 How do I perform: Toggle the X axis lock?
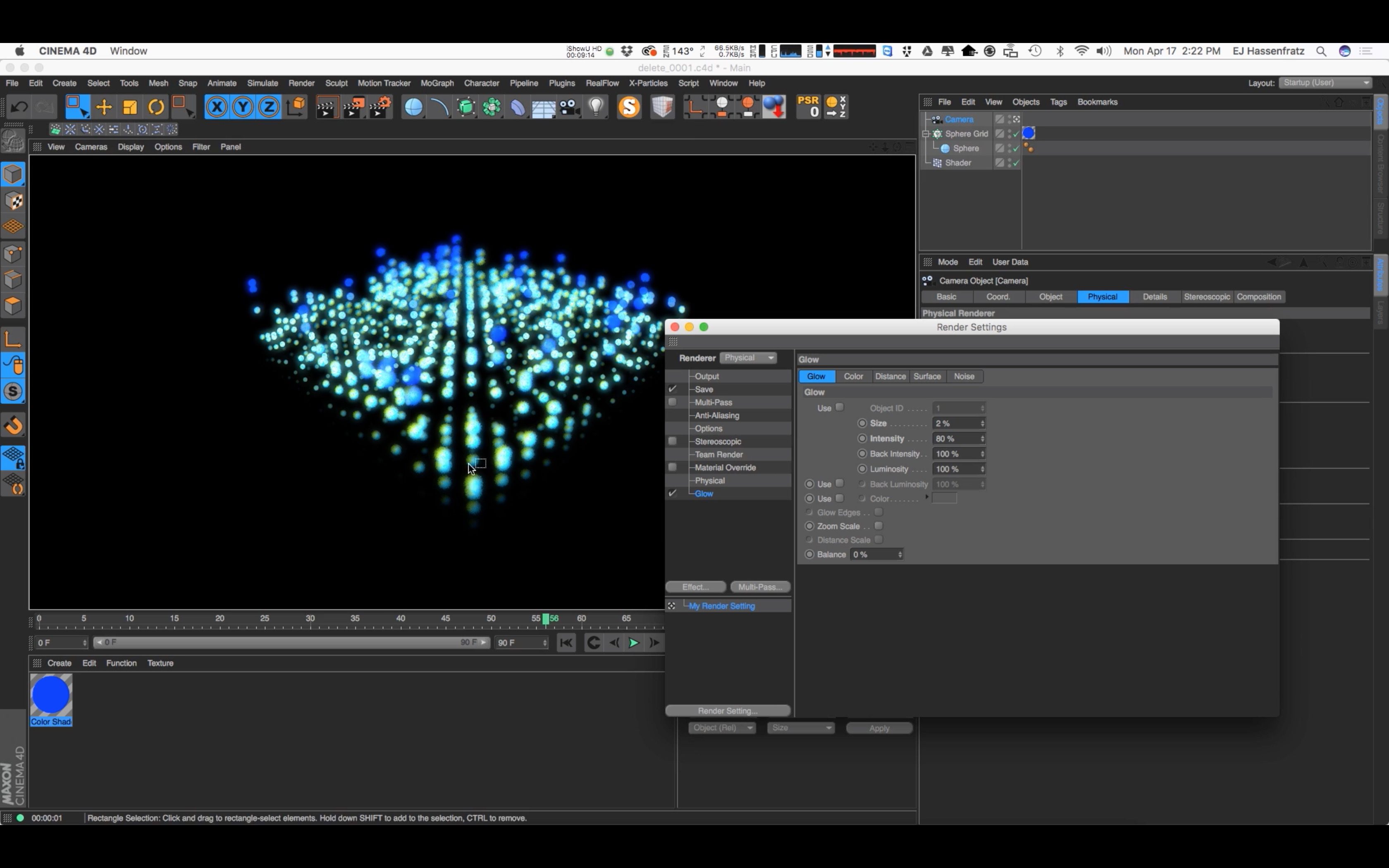pyautogui.click(x=217, y=107)
